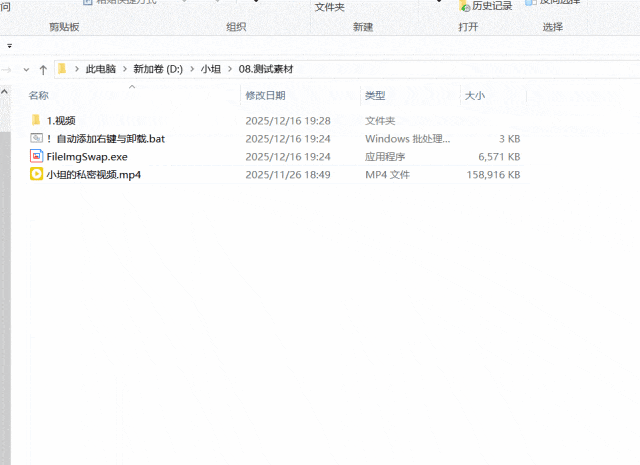Viewport: 640px width, 465px height.
Task: Expand the chevron after 此电脑 breadcrumb
Action: tap(123, 69)
